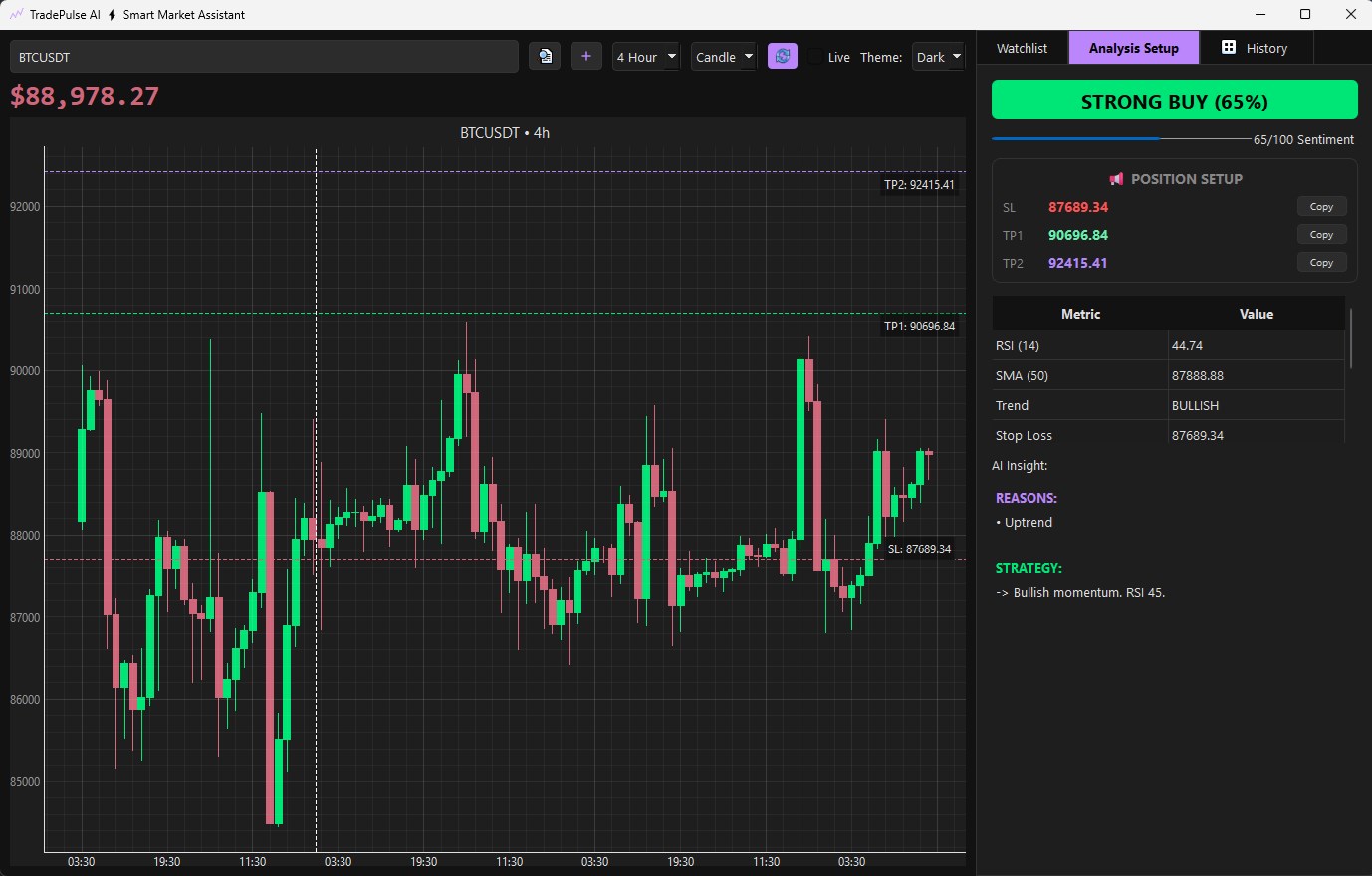
Task: Open the Dark theme dropdown
Action: [937, 57]
